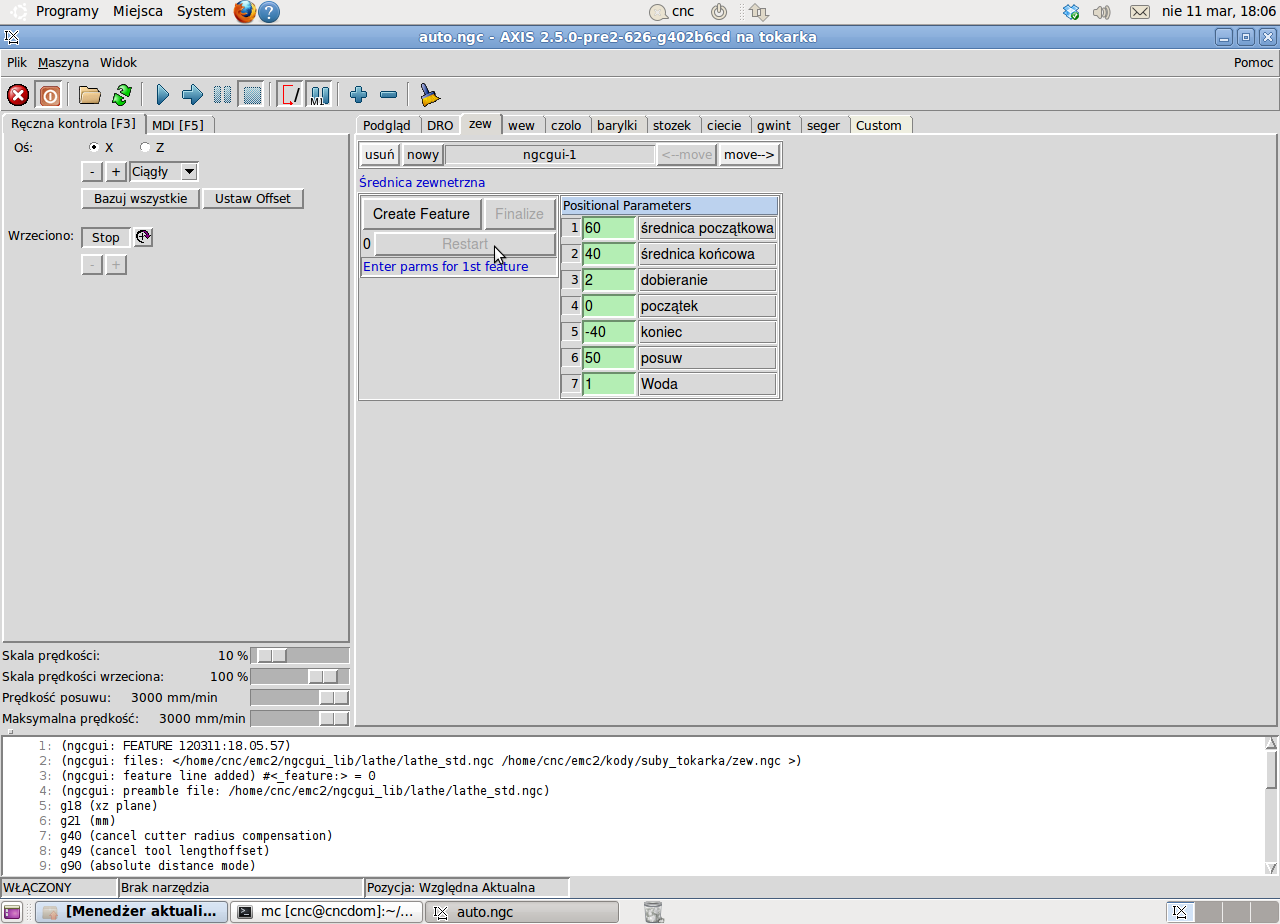The height and width of the screenshot is (924, 1280).
Task: Click Bazuj wszystkie button
Action: pos(141,198)
